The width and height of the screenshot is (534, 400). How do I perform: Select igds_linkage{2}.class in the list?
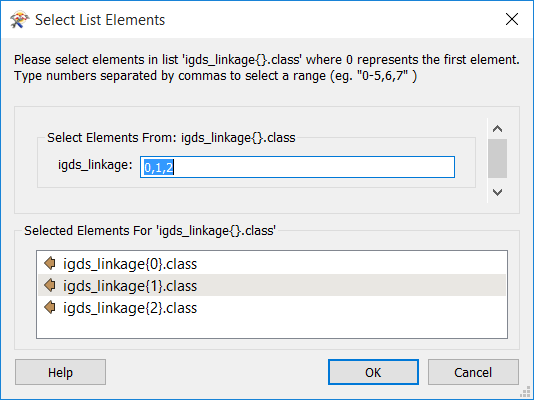[272, 308]
